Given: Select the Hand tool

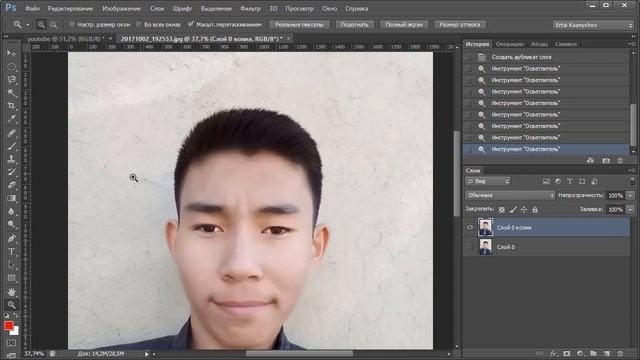Looking at the screenshot, I should click(11, 292).
